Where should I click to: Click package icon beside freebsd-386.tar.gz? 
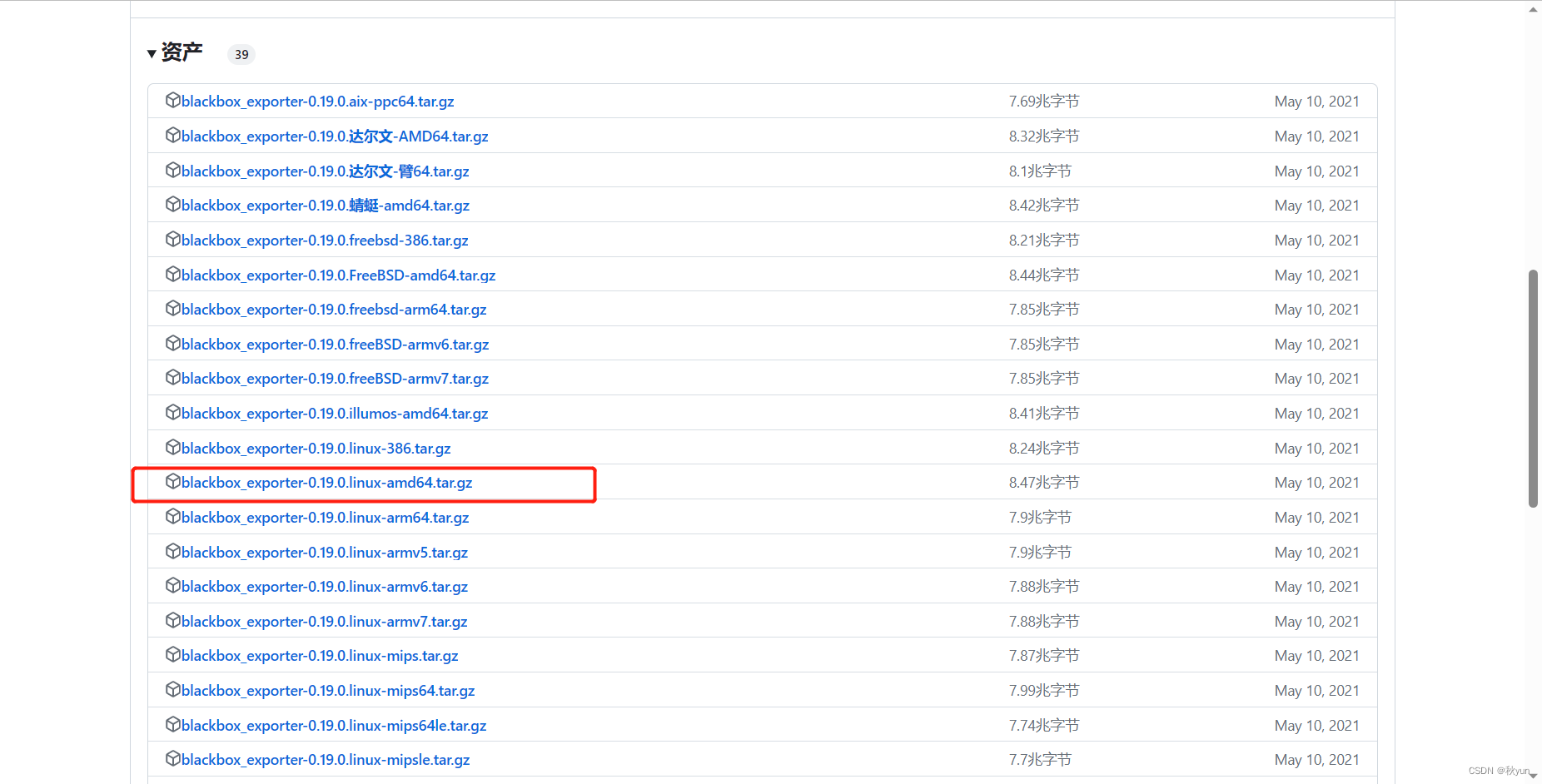[x=173, y=239]
